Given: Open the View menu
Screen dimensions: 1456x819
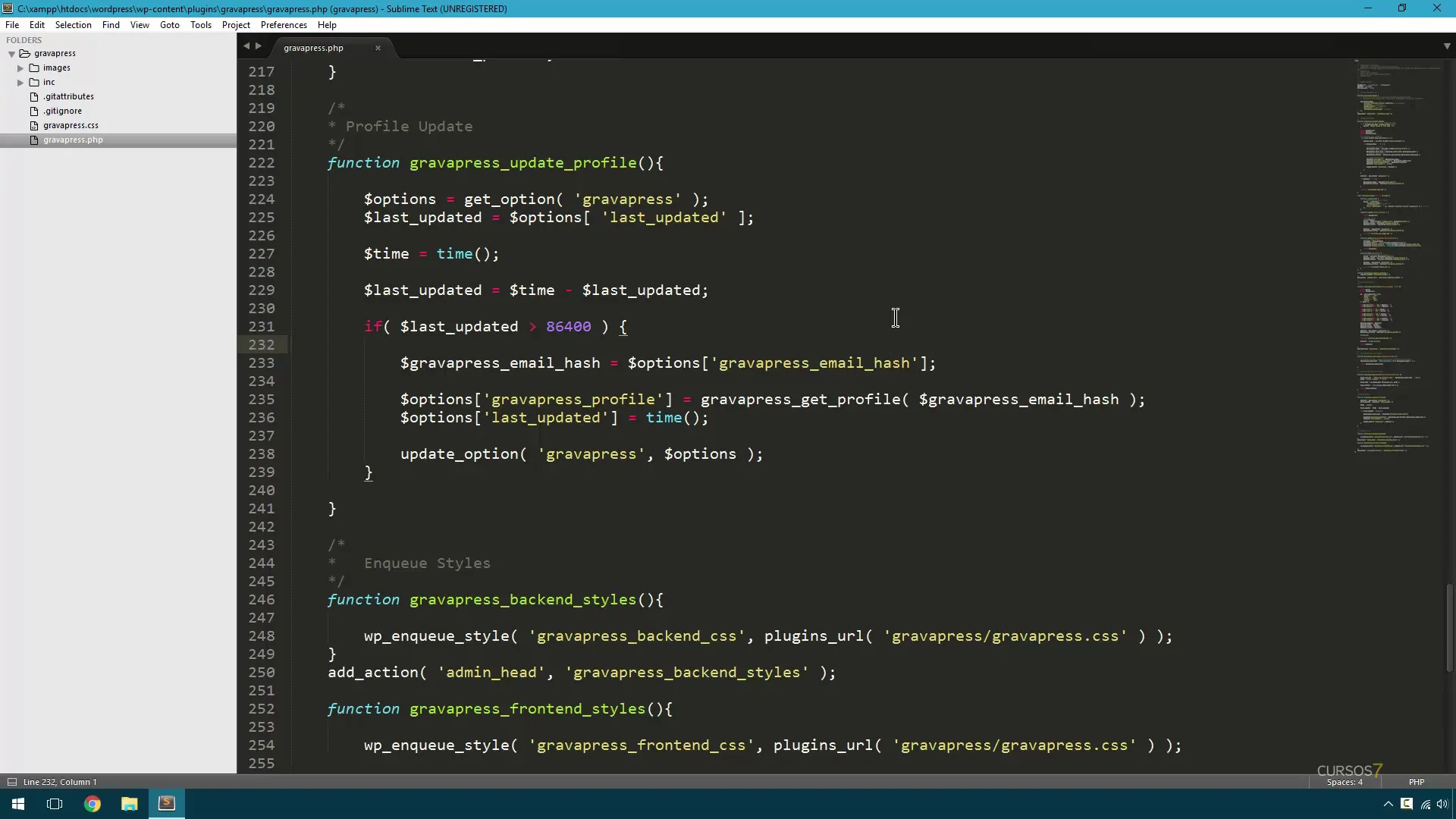Looking at the screenshot, I should [x=140, y=25].
